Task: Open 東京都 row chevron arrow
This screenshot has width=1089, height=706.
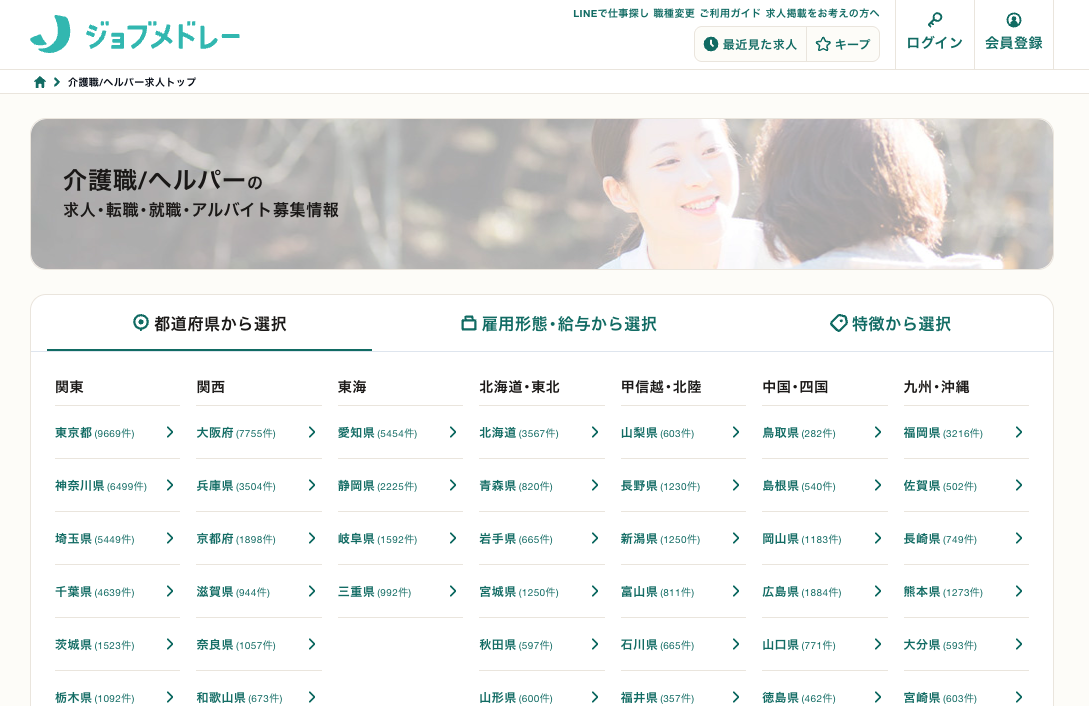Action: click(169, 432)
